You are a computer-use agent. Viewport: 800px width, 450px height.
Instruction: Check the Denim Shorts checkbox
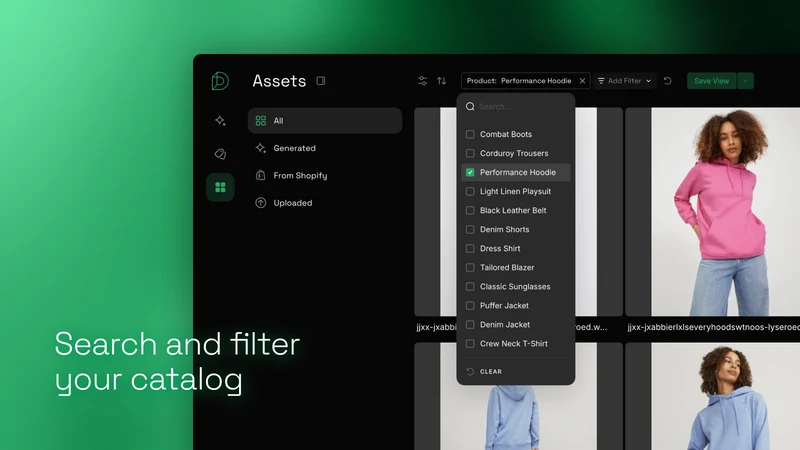(470, 230)
